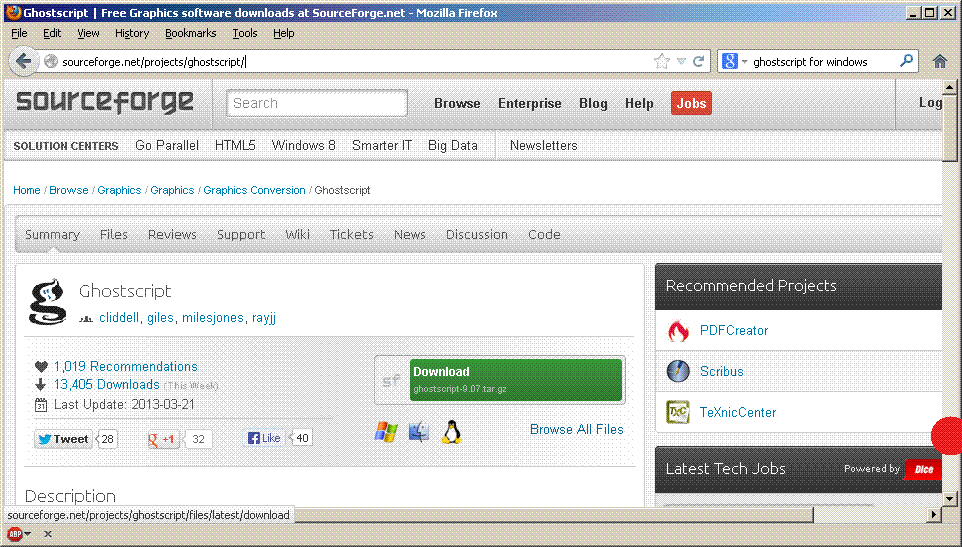Image resolution: width=962 pixels, height=547 pixels.
Task: Click into the SourceForge Search field
Action: tap(317, 103)
